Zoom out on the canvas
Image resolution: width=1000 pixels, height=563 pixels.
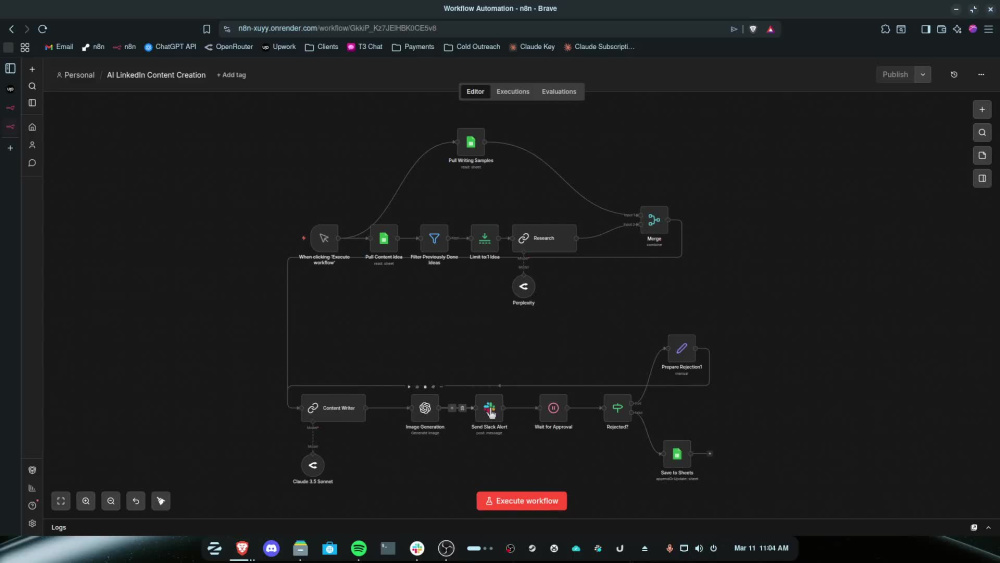111,501
